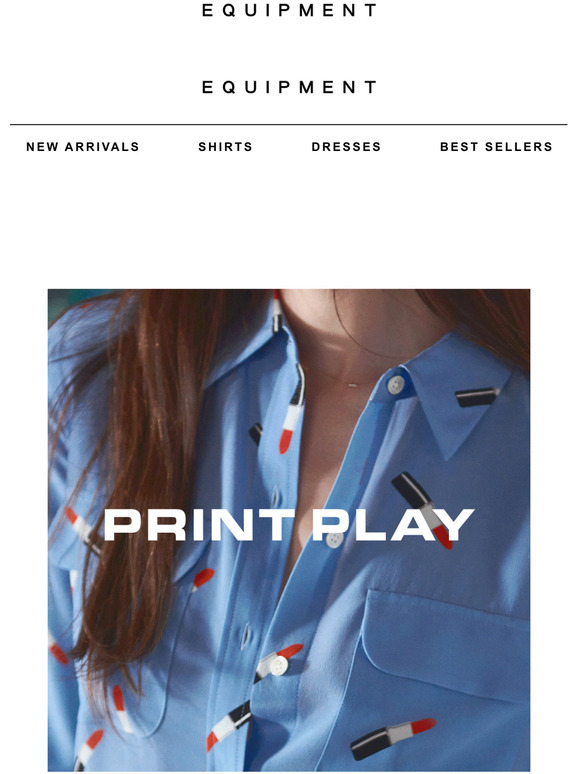The image size is (580, 774).
Task: Click the lipstick print at the bottom center hem
Action: click(229, 726)
